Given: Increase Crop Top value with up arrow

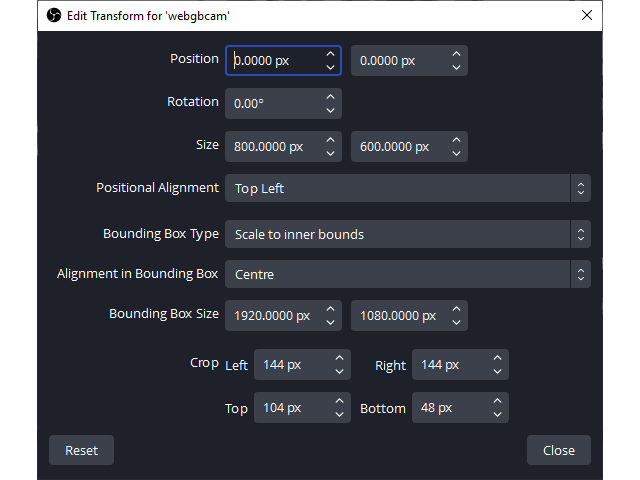Looking at the screenshot, I should 339,401.
